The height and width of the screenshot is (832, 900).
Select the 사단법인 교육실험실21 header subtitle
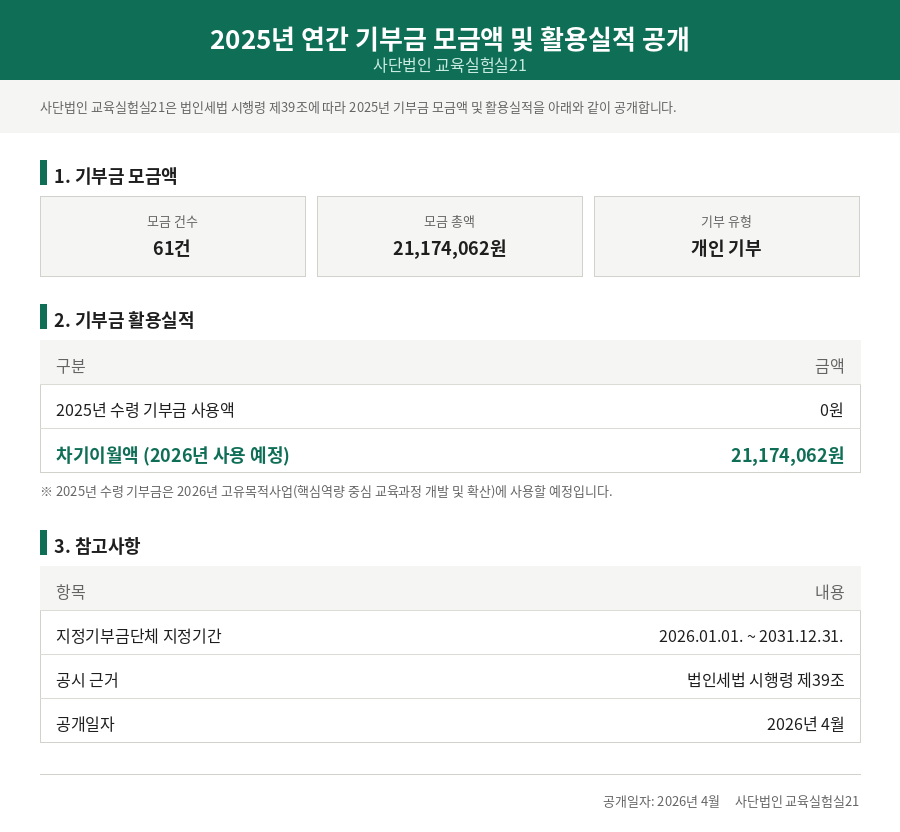point(449,65)
